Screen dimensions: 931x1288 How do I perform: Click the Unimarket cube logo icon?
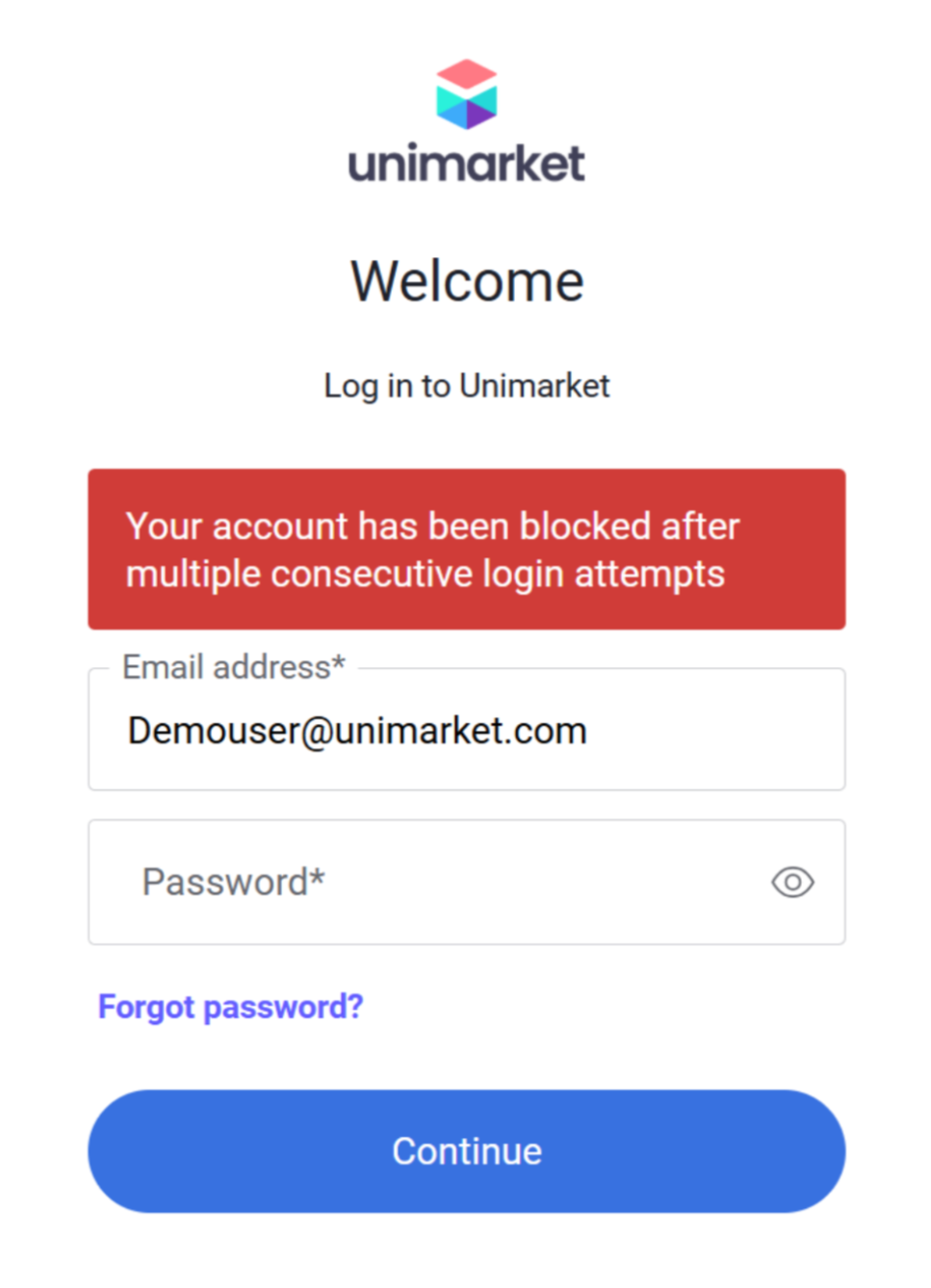(466, 94)
